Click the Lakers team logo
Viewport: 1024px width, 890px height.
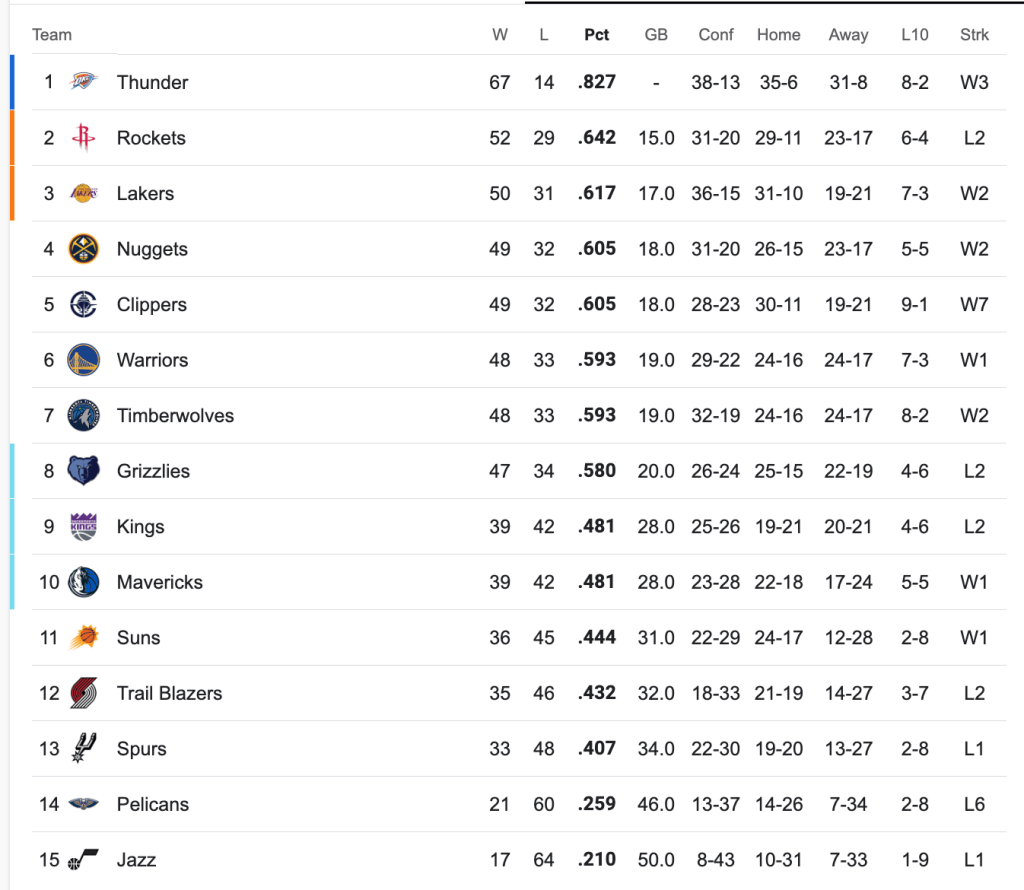click(x=84, y=193)
